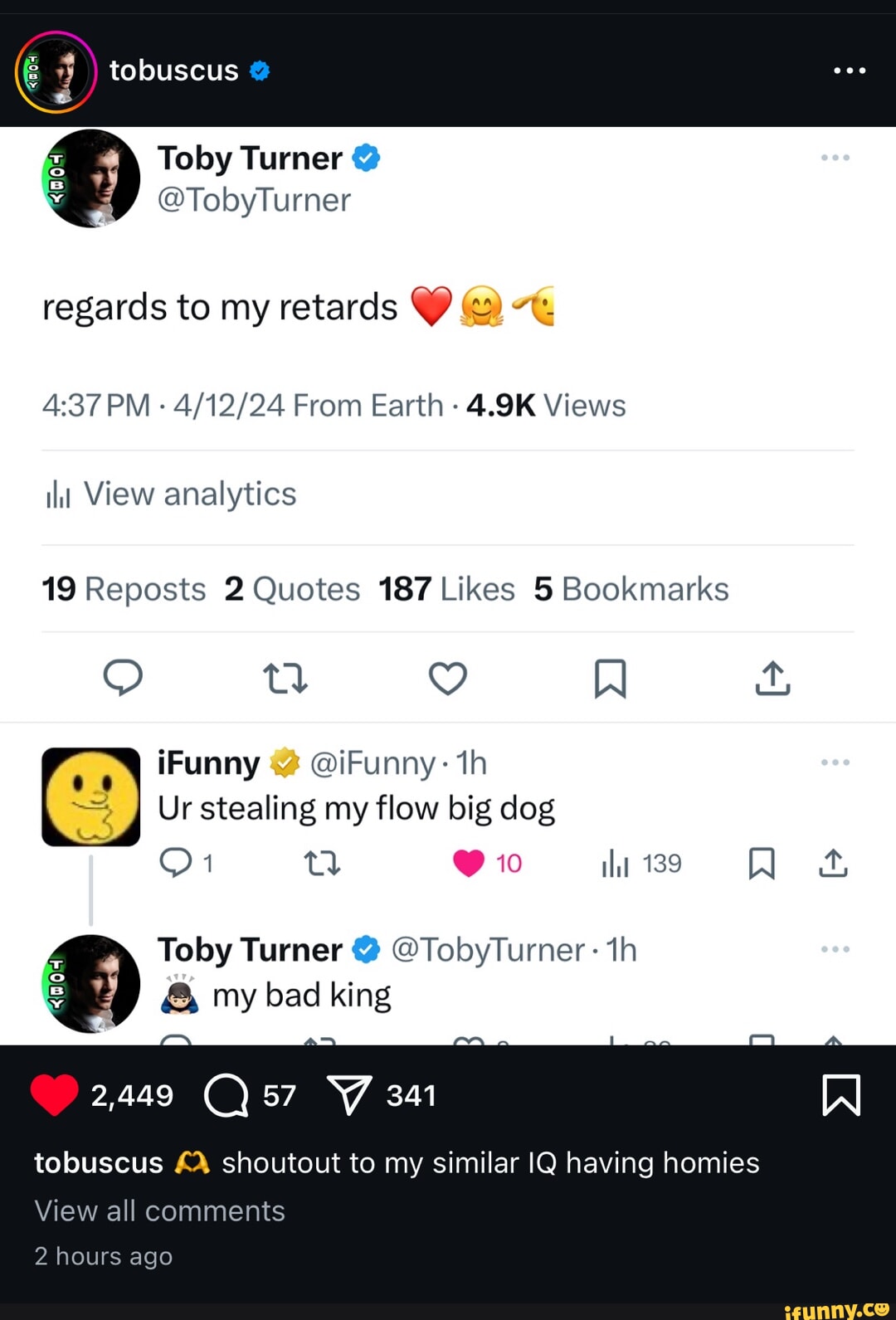Image resolution: width=896 pixels, height=1320 pixels.
Task: Repost iFunny's reply with arrows icon
Action: pos(322,863)
